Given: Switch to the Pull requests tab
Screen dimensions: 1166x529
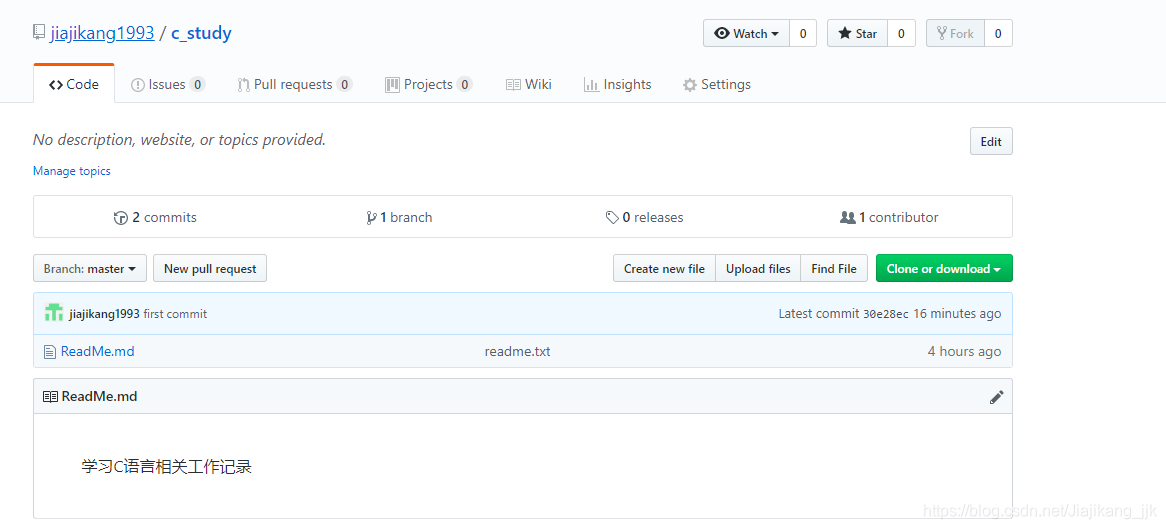Looking at the screenshot, I should 294,85.
